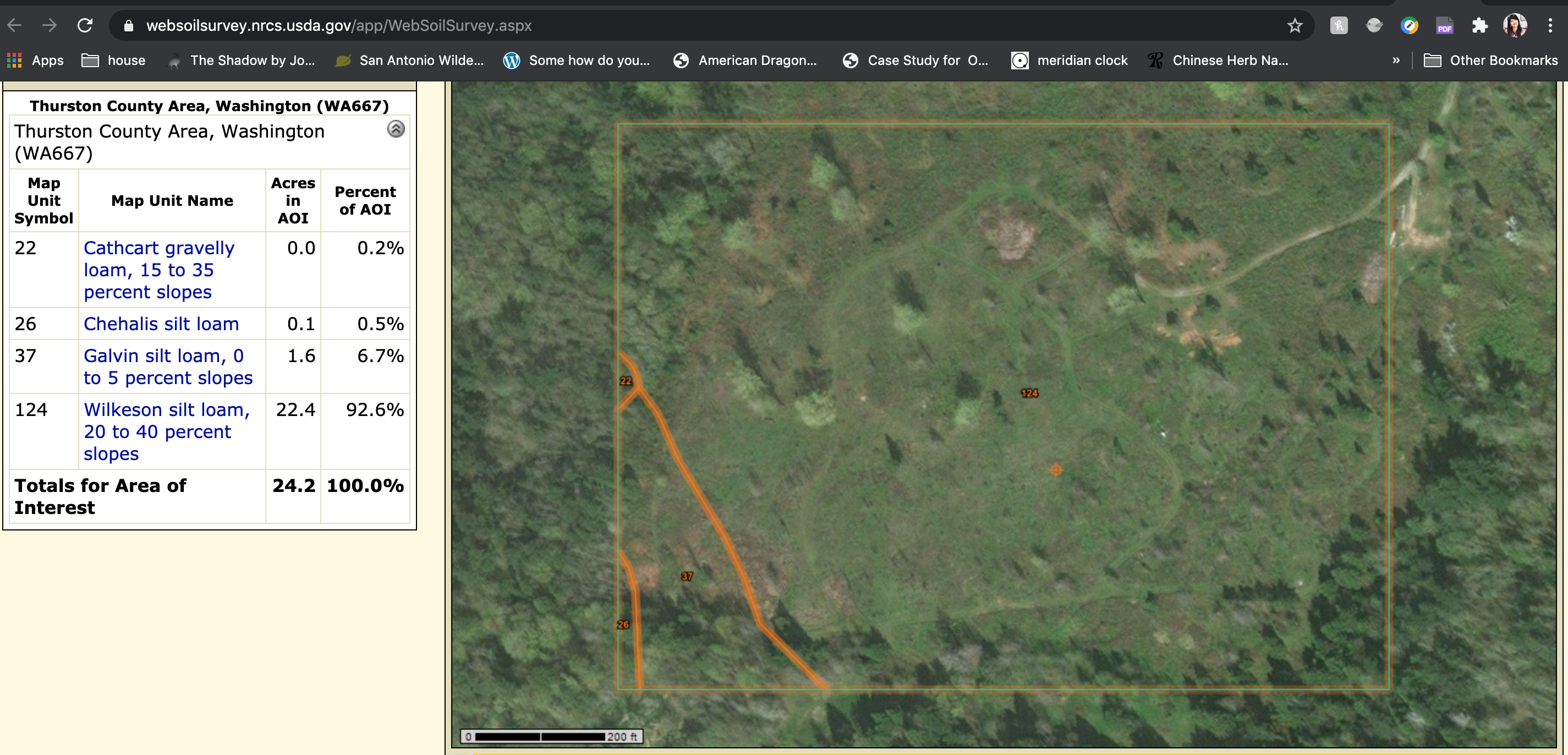Show more hidden bookmarks chevron
This screenshot has width=1568, height=755.
tap(1396, 61)
